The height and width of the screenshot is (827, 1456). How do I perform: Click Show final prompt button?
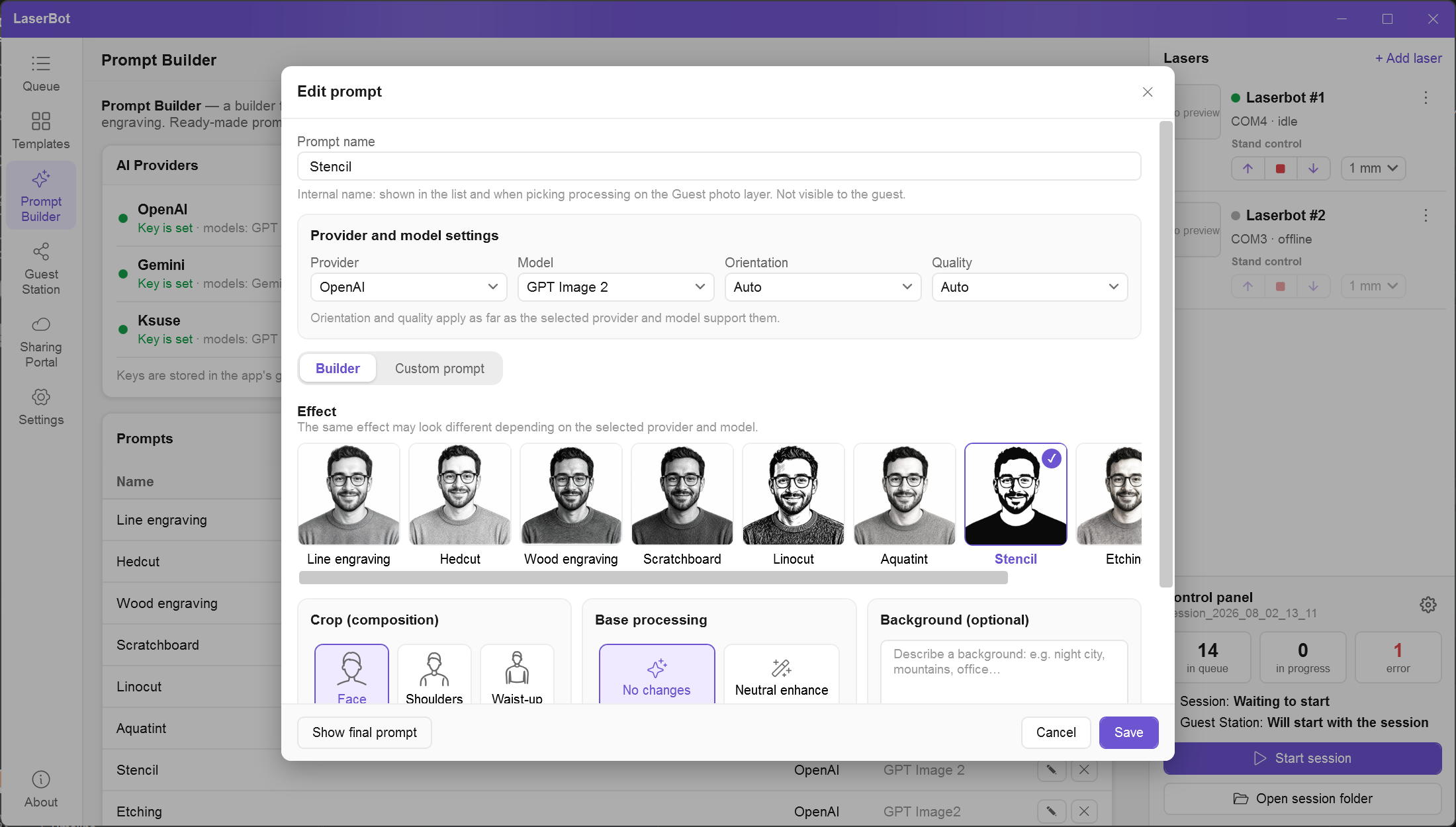pyautogui.click(x=365, y=732)
